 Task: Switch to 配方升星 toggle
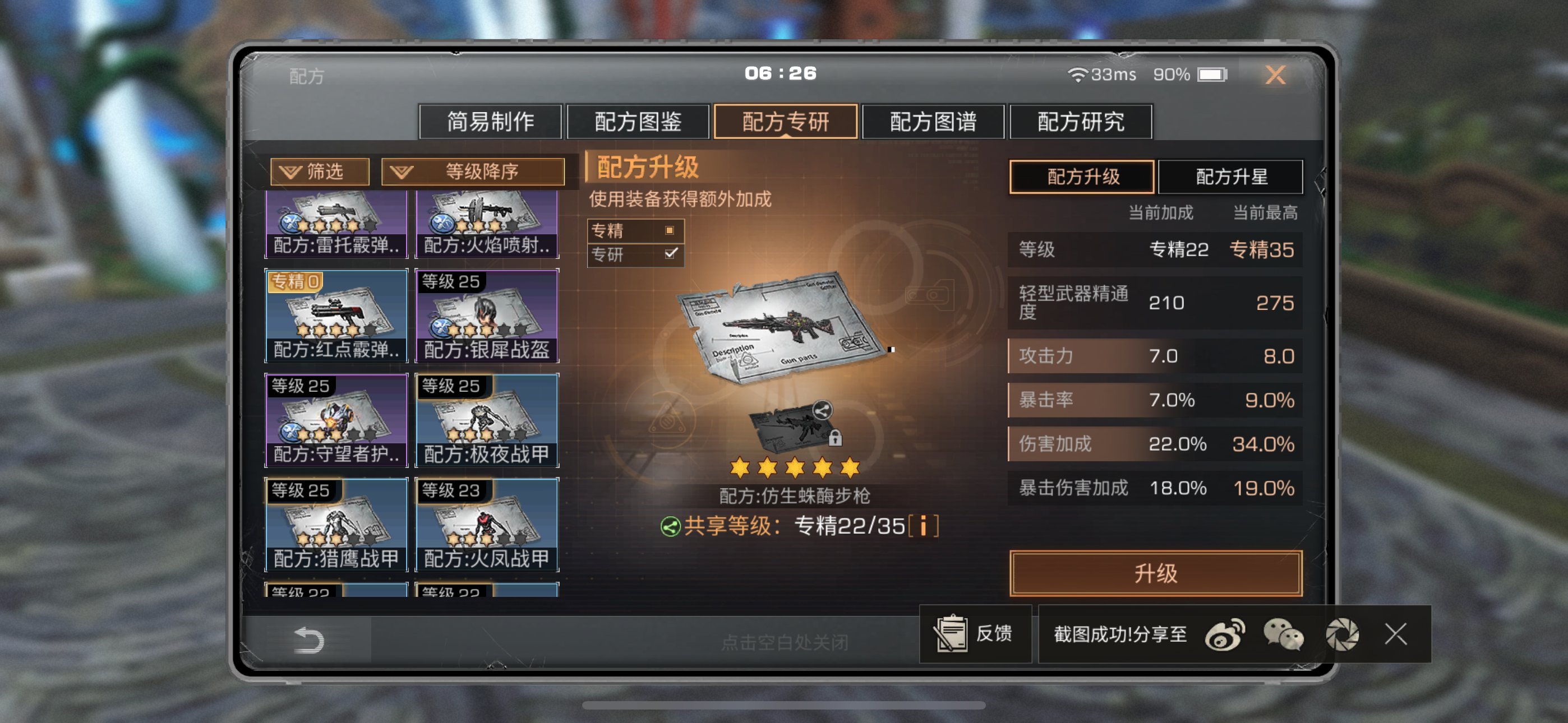point(1230,177)
